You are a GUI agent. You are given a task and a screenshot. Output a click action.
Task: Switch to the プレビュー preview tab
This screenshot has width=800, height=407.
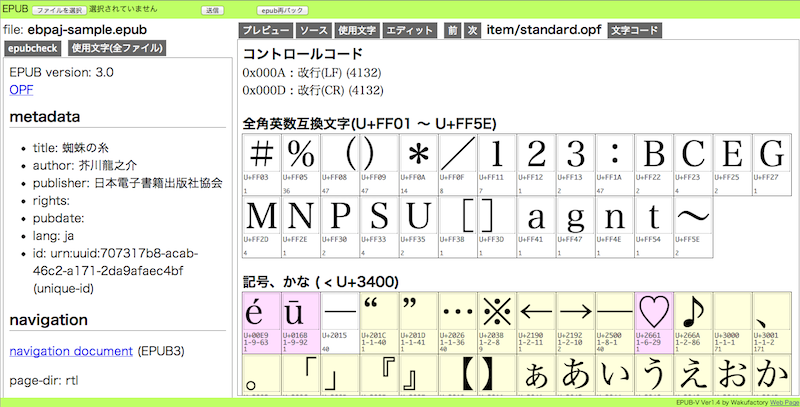click(x=268, y=31)
